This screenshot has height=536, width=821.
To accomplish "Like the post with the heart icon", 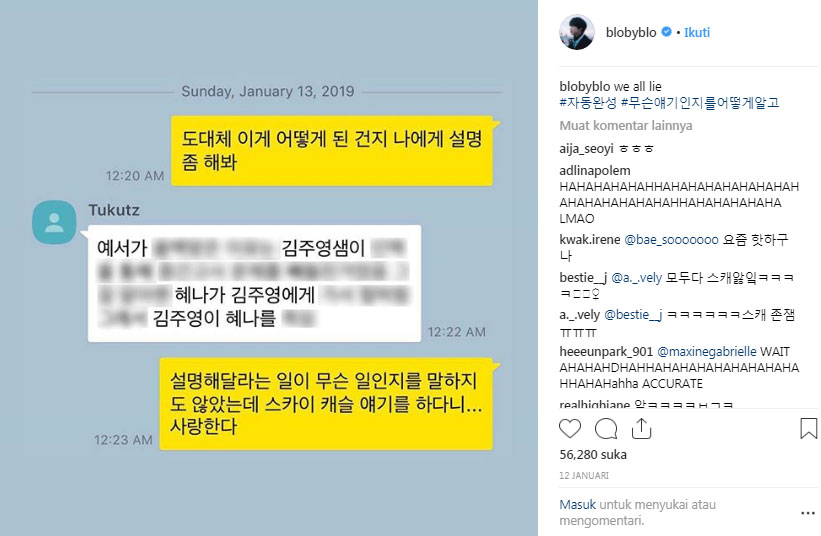I will [x=570, y=429].
